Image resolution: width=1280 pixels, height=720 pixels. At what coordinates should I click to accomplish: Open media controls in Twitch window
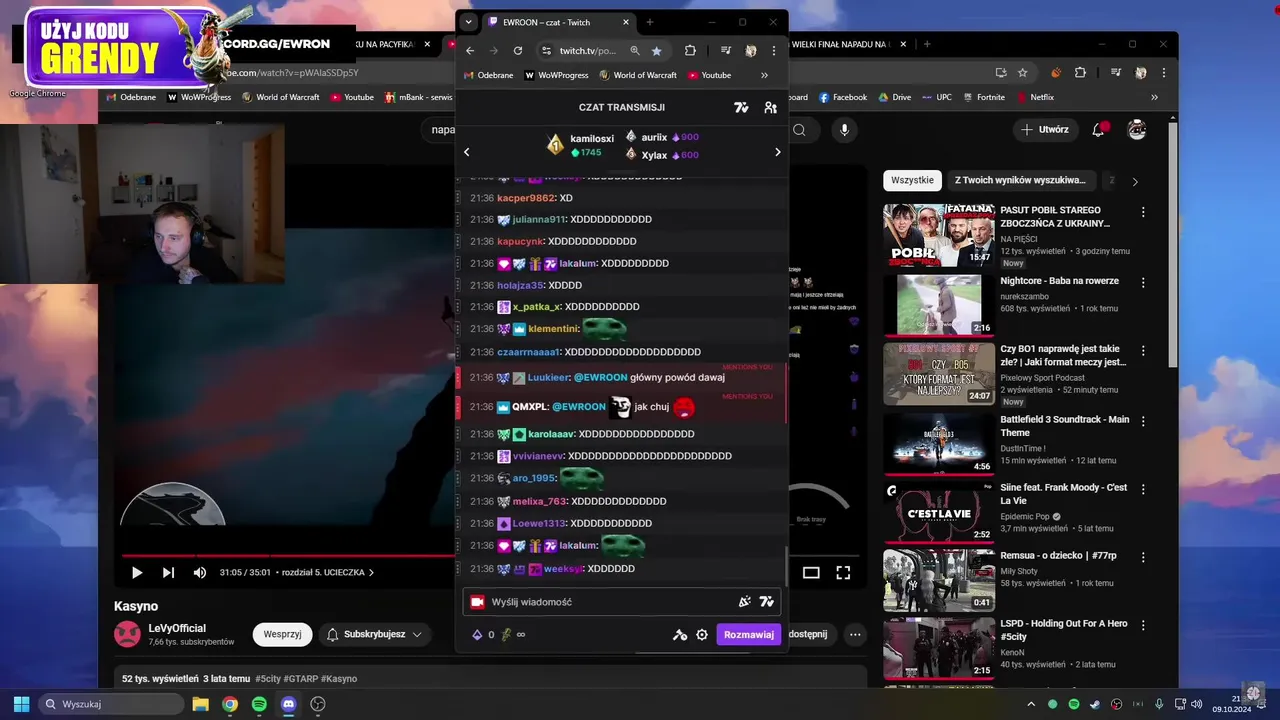tap(726, 51)
